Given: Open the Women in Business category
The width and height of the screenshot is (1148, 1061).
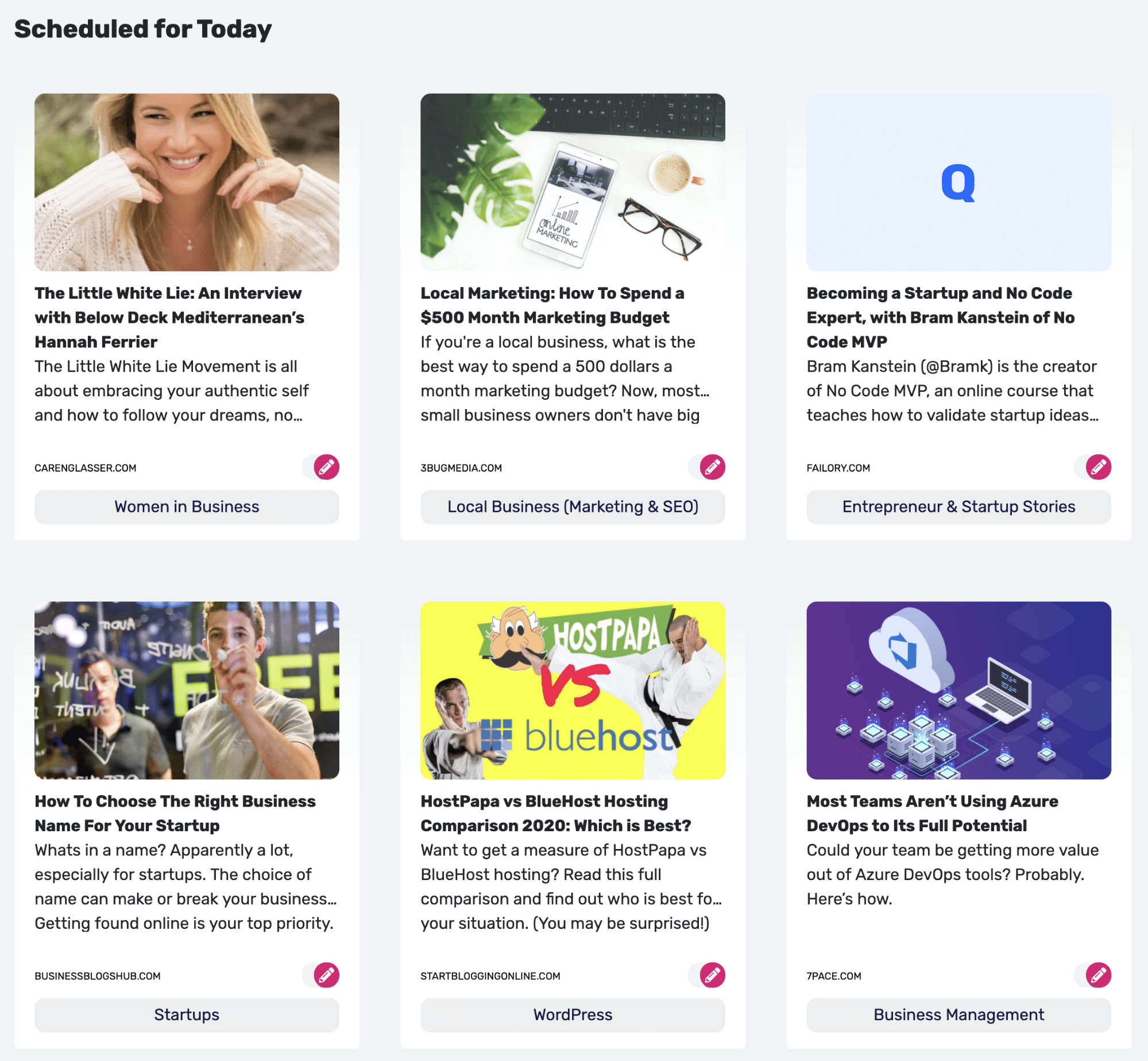Looking at the screenshot, I should coord(186,507).
